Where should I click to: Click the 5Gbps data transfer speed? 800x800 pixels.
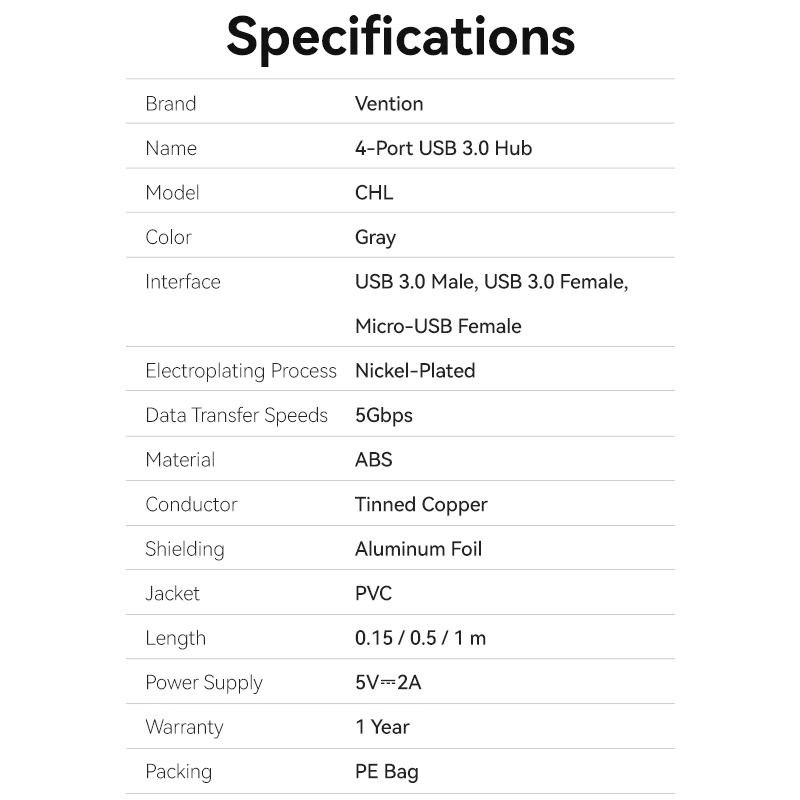click(384, 415)
